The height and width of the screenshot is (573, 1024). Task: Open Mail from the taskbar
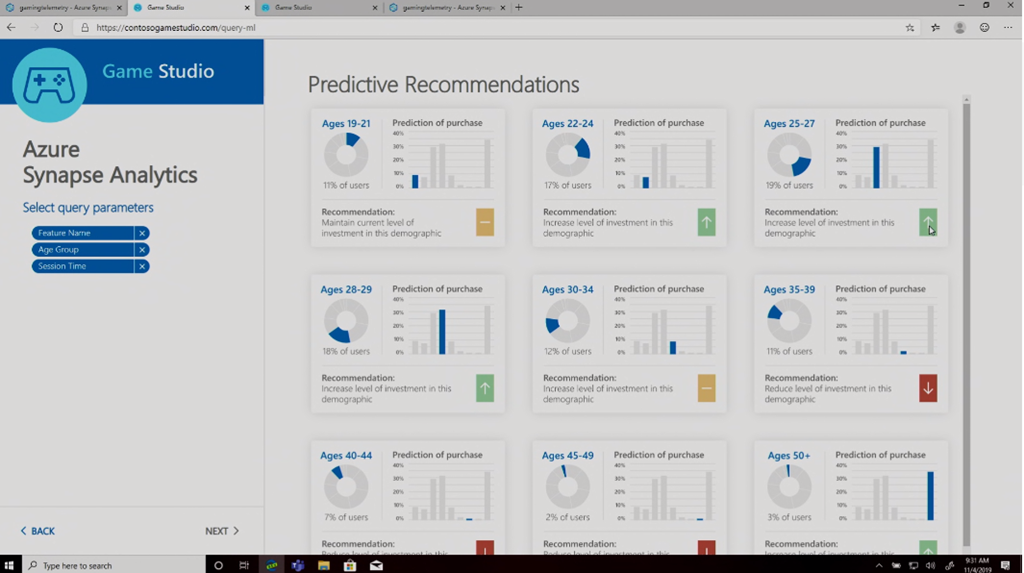[376, 565]
